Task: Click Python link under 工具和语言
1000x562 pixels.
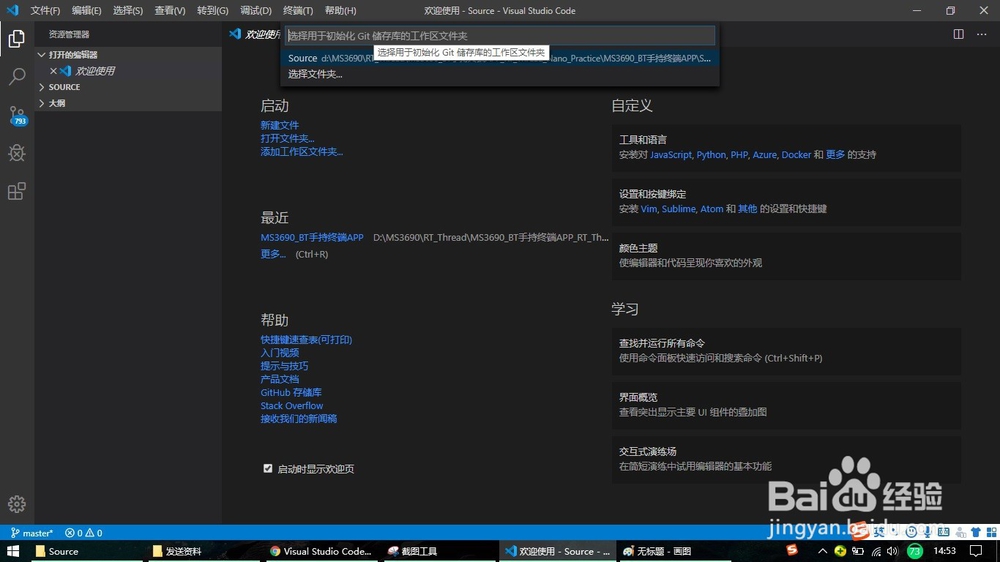Action: (x=711, y=154)
